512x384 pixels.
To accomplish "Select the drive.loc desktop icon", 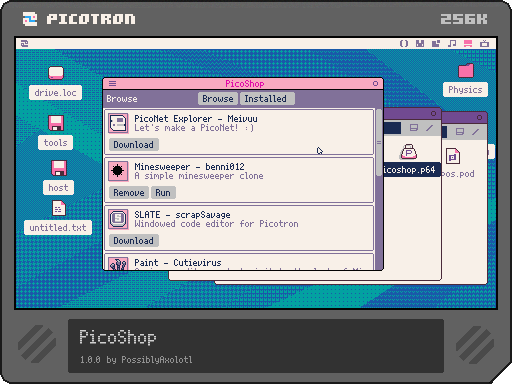I will point(56,73).
